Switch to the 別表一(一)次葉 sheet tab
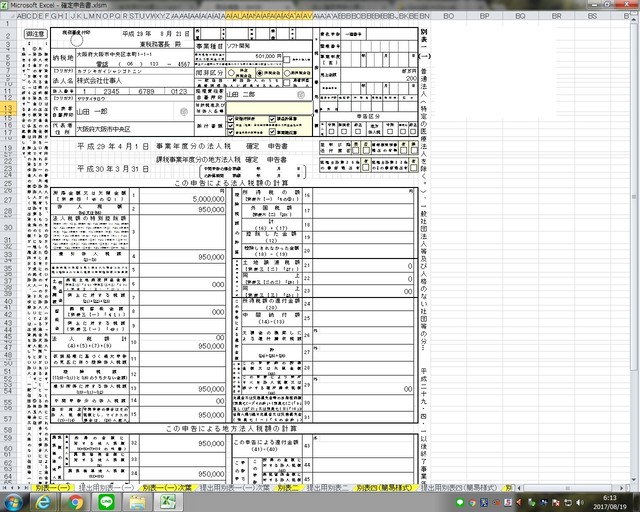The height and width of the screenshot is (512, 640). pos(167,488)
